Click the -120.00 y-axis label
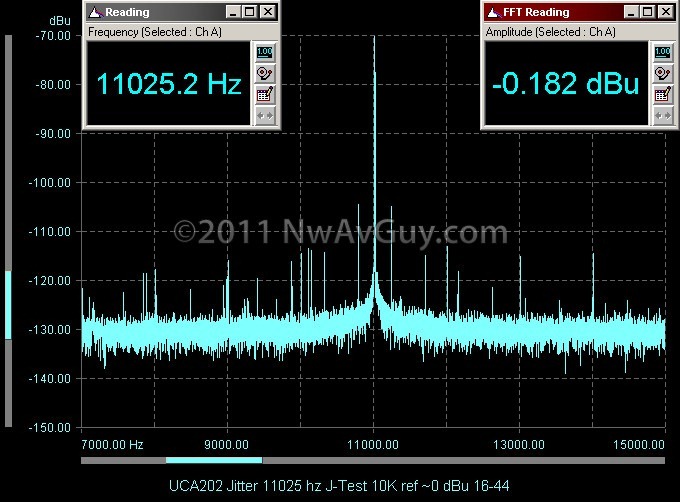 click(49, 281)
